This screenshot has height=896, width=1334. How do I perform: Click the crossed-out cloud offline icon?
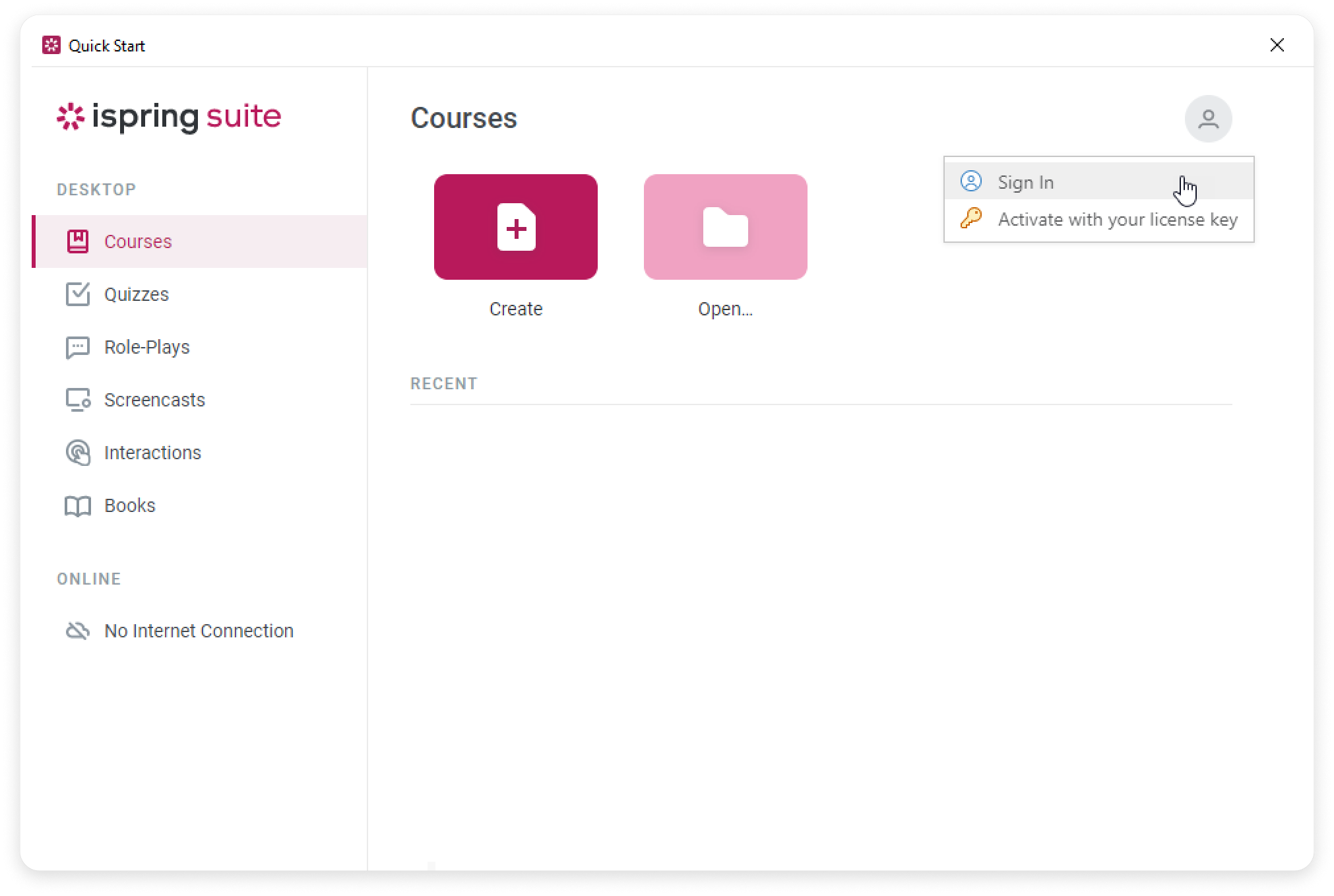[x=78, y=631]
